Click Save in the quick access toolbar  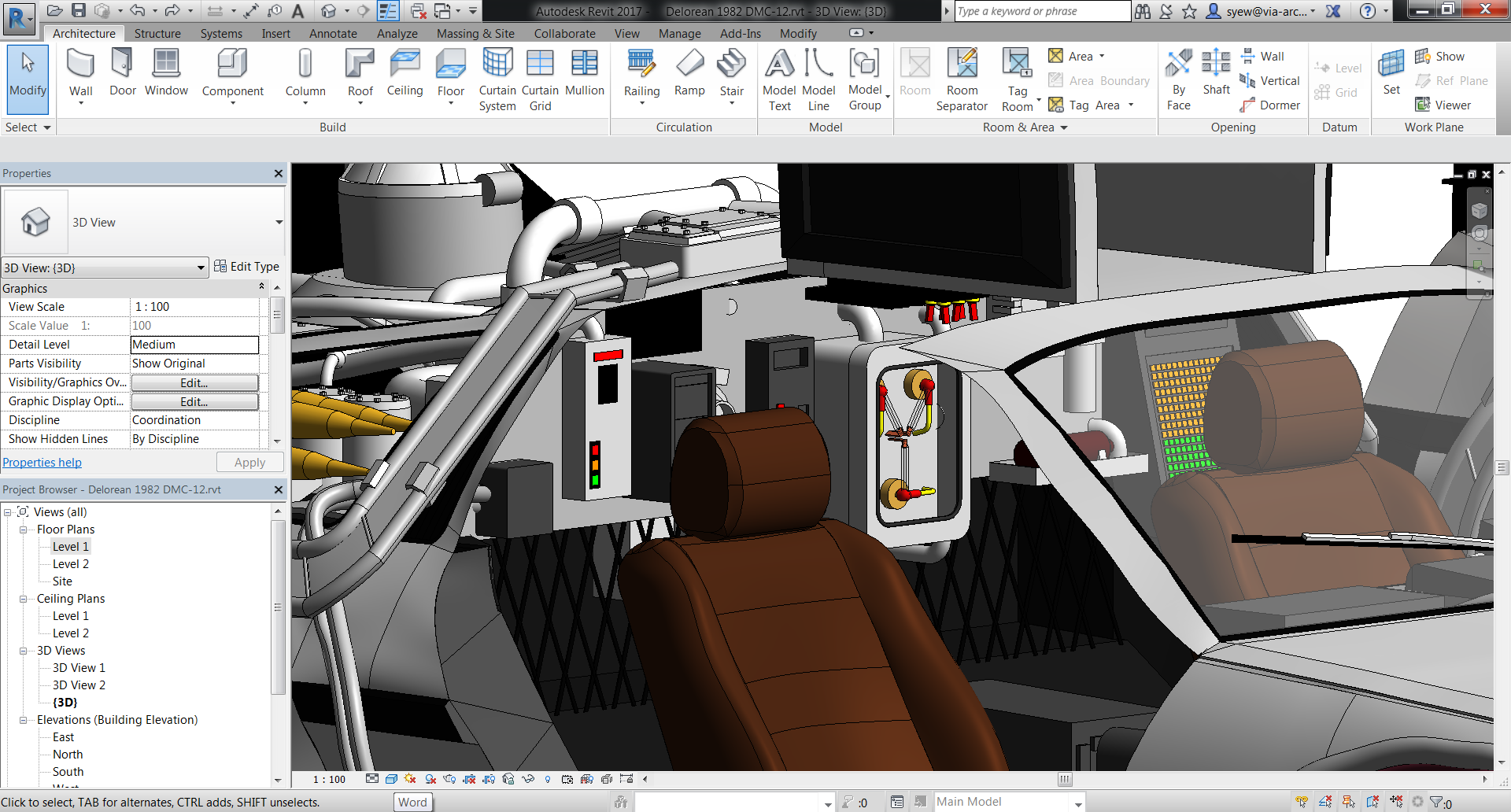(x=79, y=10)
